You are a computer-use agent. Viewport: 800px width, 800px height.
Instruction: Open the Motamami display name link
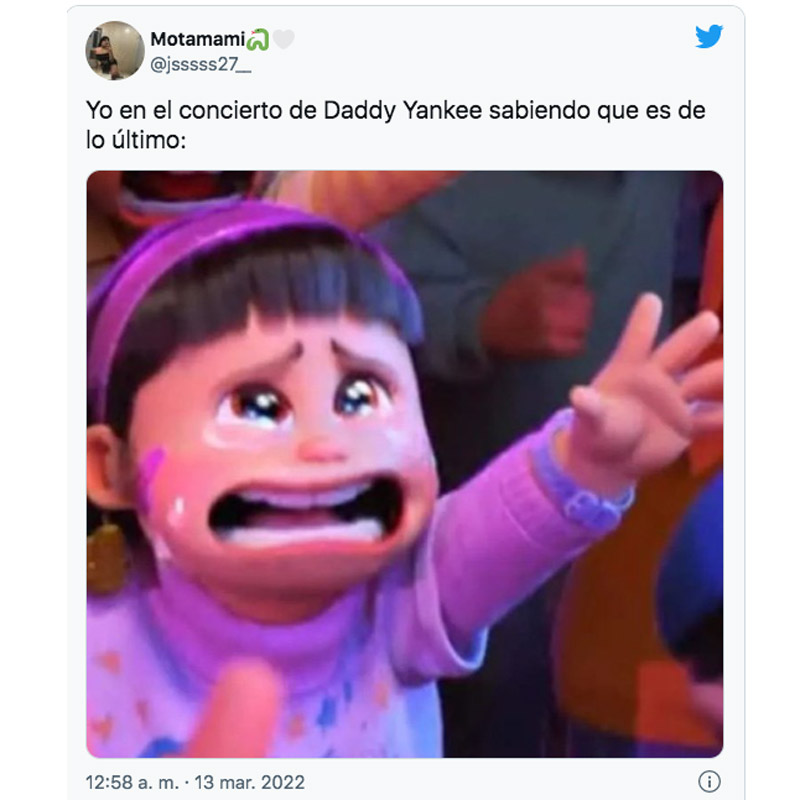click(x=197, y=39)
